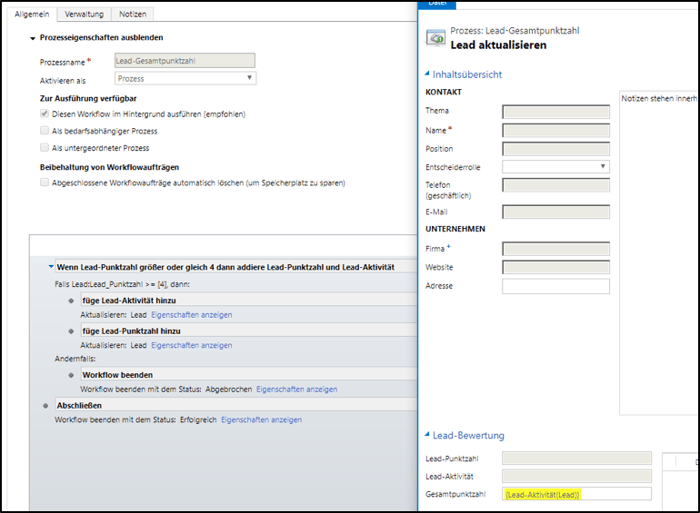Click the bullet beside füge Lead-Aktivität hinzu
700x513 pixels.
(71, 301)
